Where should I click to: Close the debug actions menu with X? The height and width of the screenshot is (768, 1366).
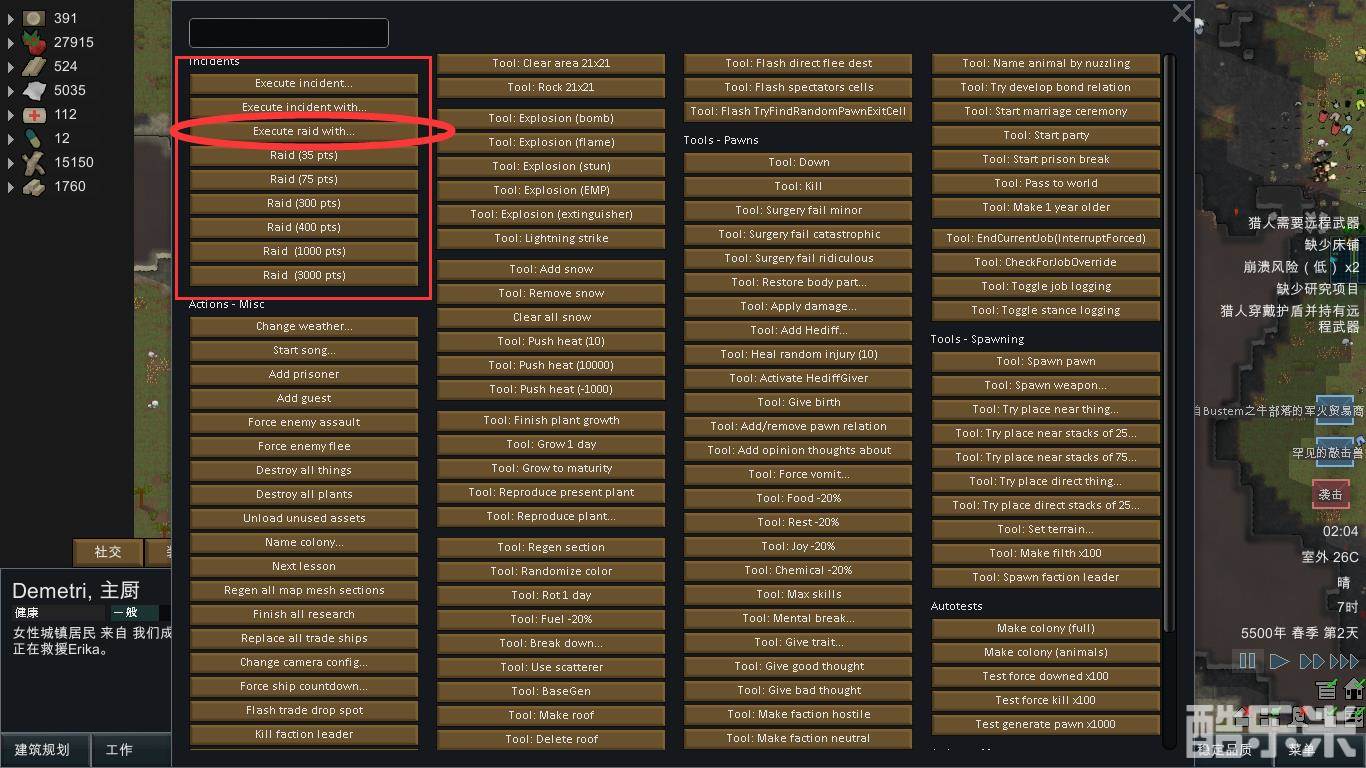click(1181, 14)
